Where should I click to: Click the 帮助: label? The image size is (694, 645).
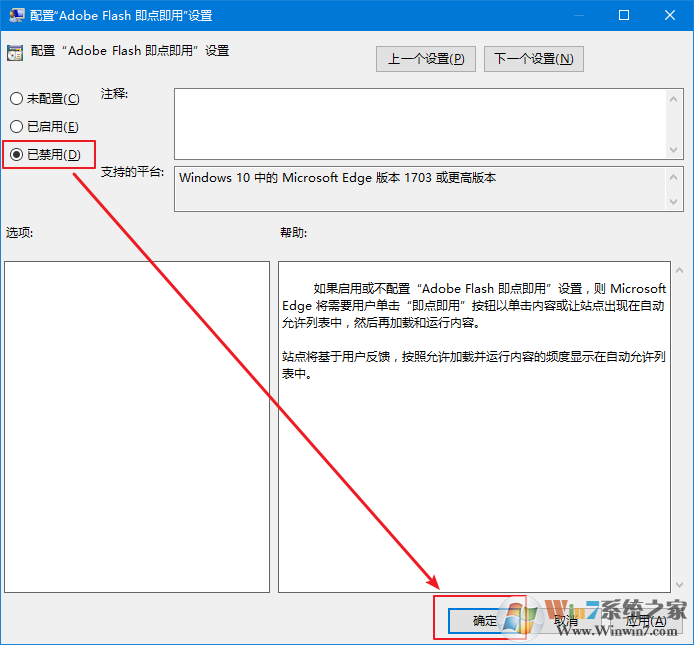tap(293, 232)
